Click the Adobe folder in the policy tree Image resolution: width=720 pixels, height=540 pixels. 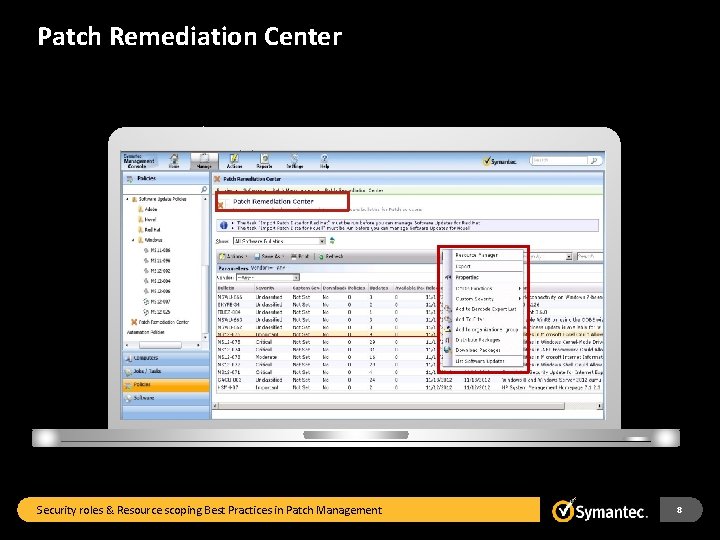click(148, 209)
